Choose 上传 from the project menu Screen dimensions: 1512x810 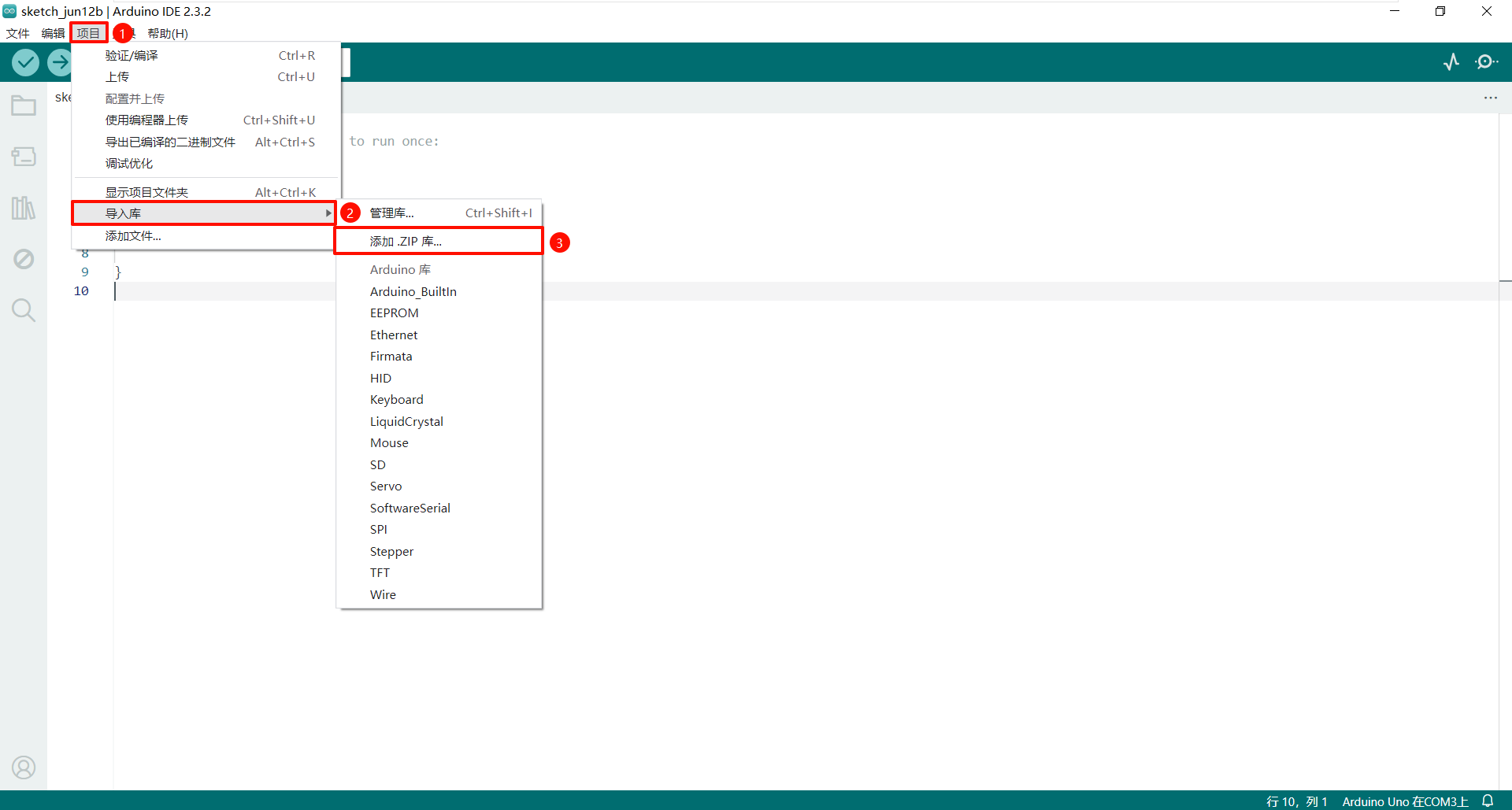click(x=206, y=76)
